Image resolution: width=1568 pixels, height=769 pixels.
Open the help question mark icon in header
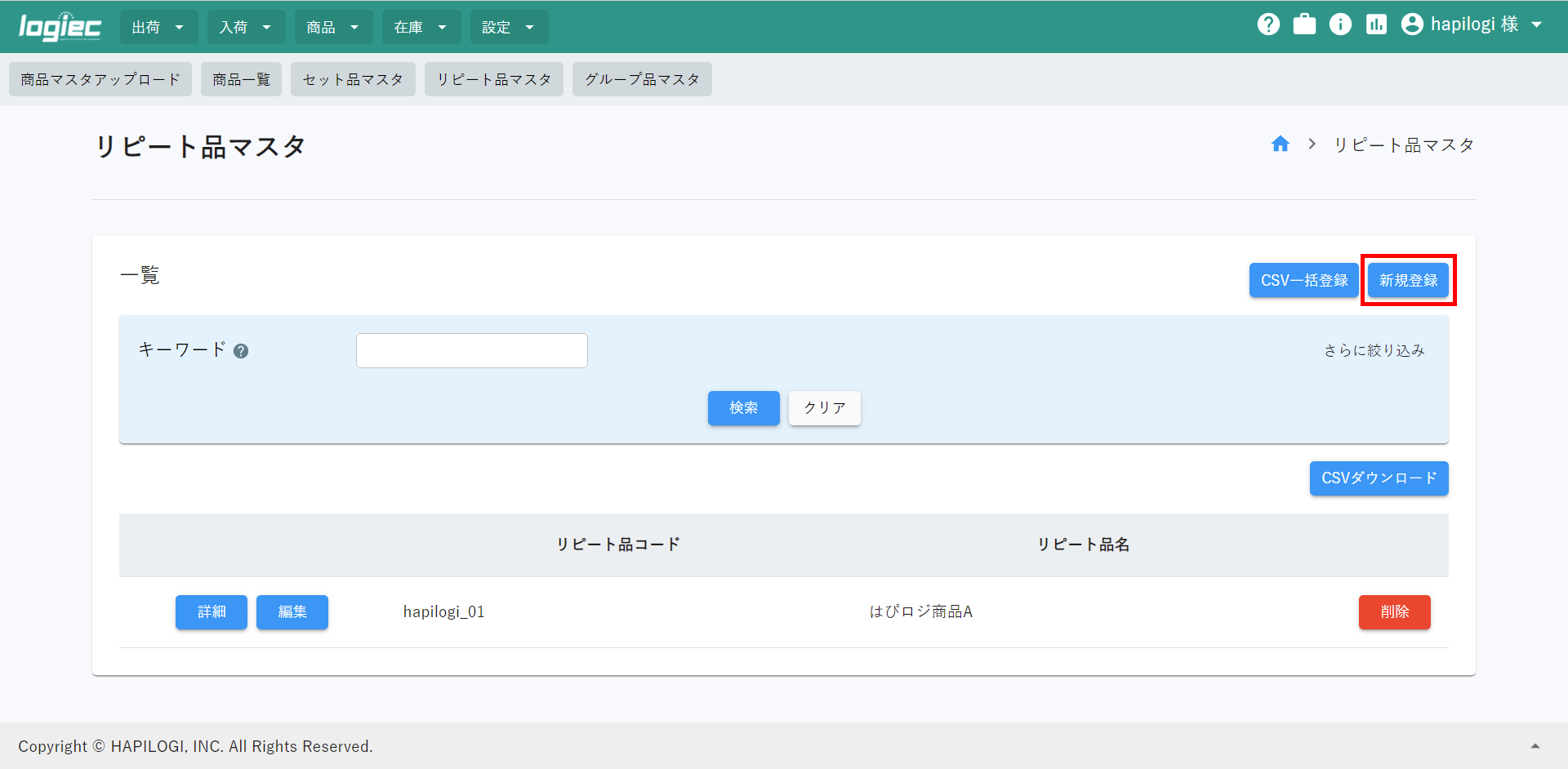1268,24
